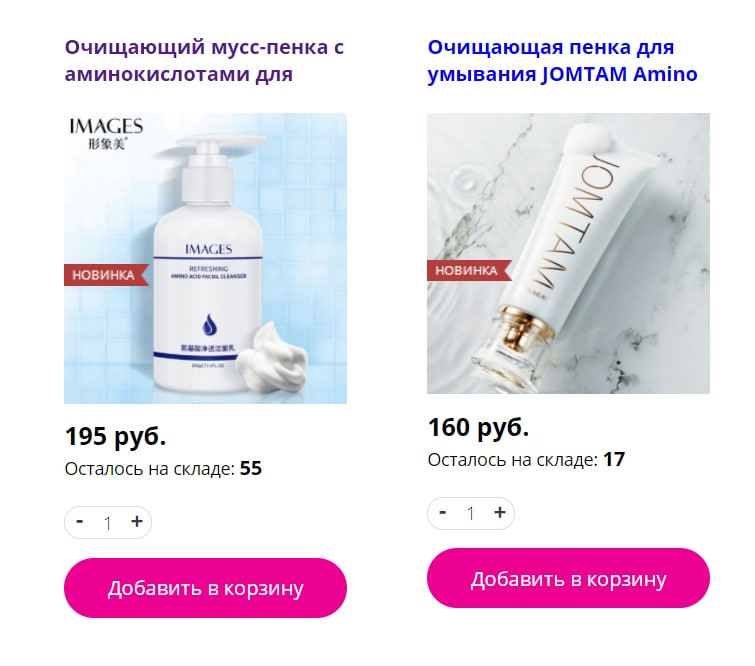The width and height of the screenshot is (755, 666).
Task: View the IMAGES amino acid cleanser photo
Action: click(206, 259)
